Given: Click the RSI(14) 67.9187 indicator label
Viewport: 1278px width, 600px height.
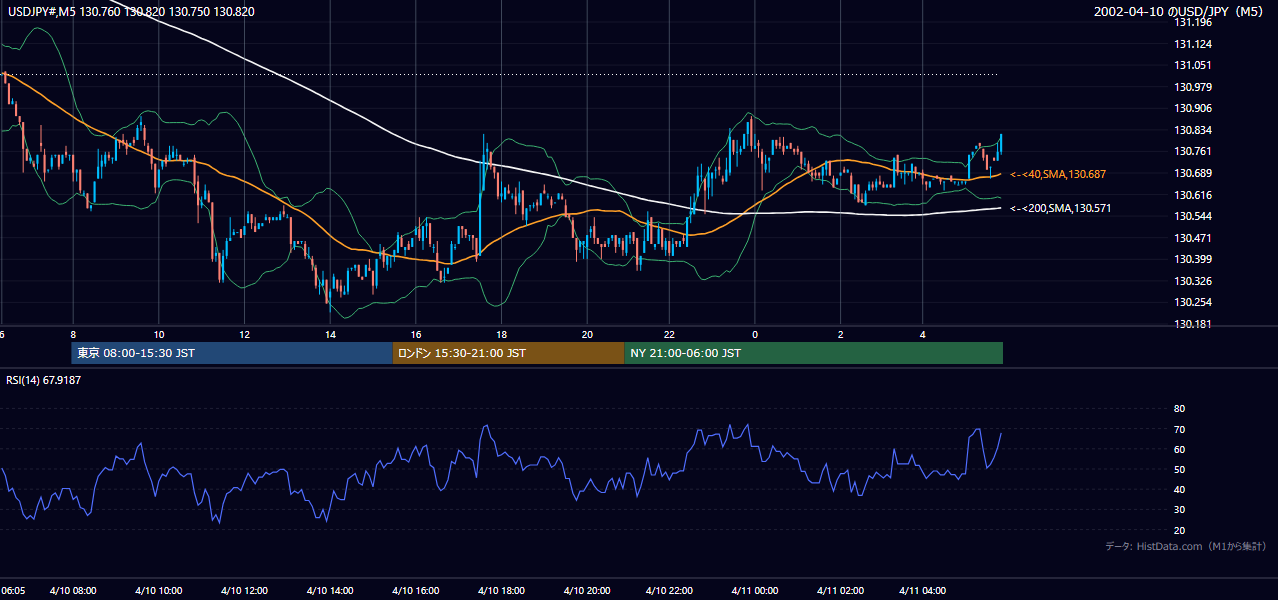Looking at the screenshot, I should click(42, 380).
